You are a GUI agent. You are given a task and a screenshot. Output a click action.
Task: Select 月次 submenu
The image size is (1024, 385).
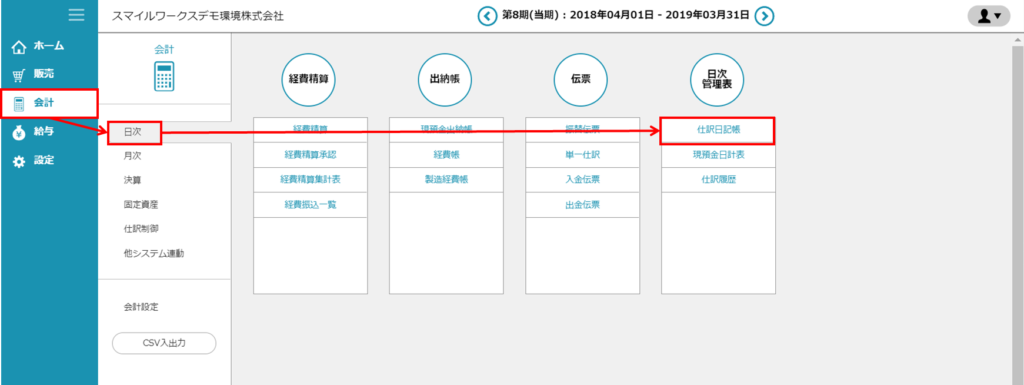tap(133, 156)
